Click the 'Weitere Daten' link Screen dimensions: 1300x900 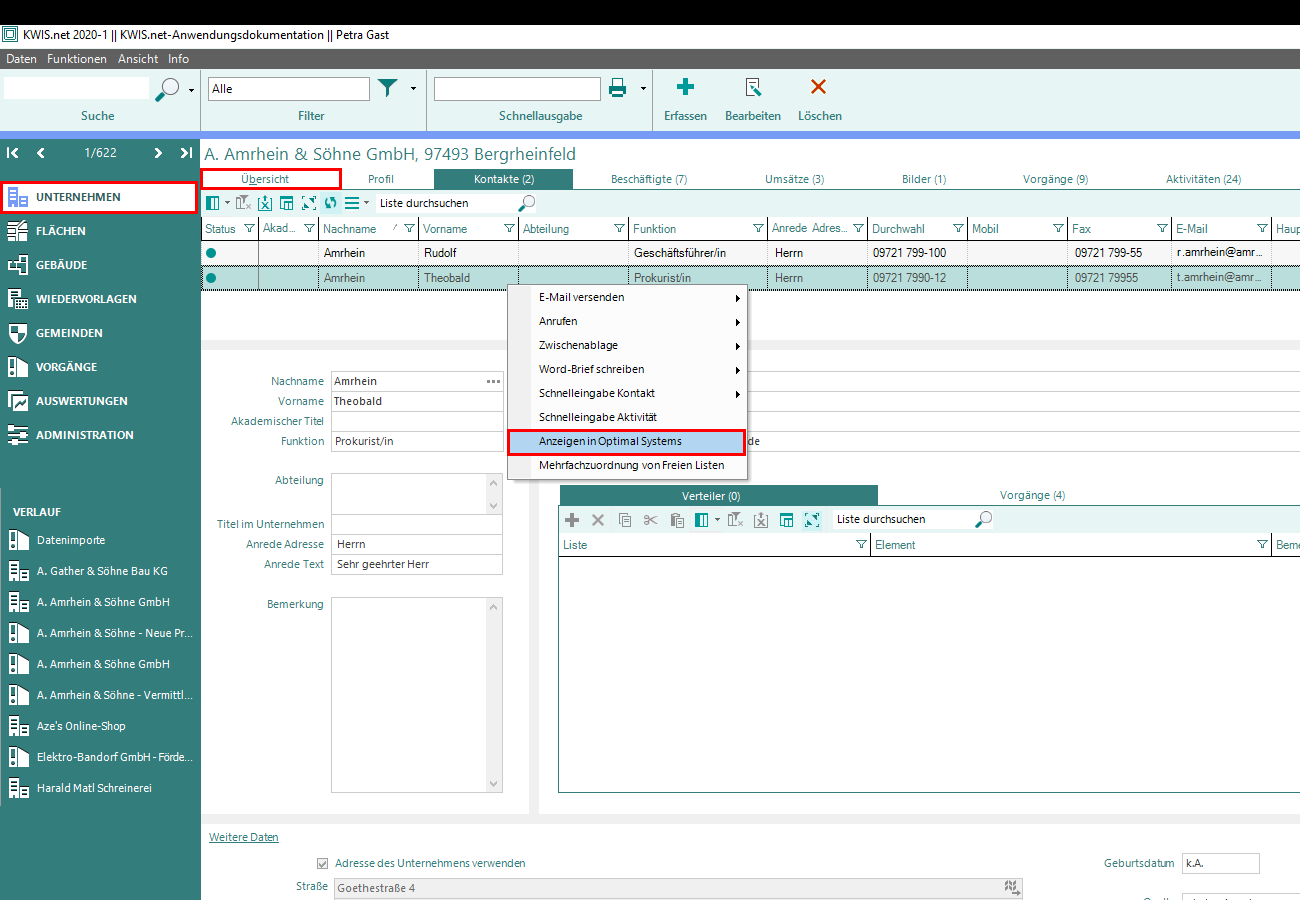pyautogui.click(x=244, y=837)
